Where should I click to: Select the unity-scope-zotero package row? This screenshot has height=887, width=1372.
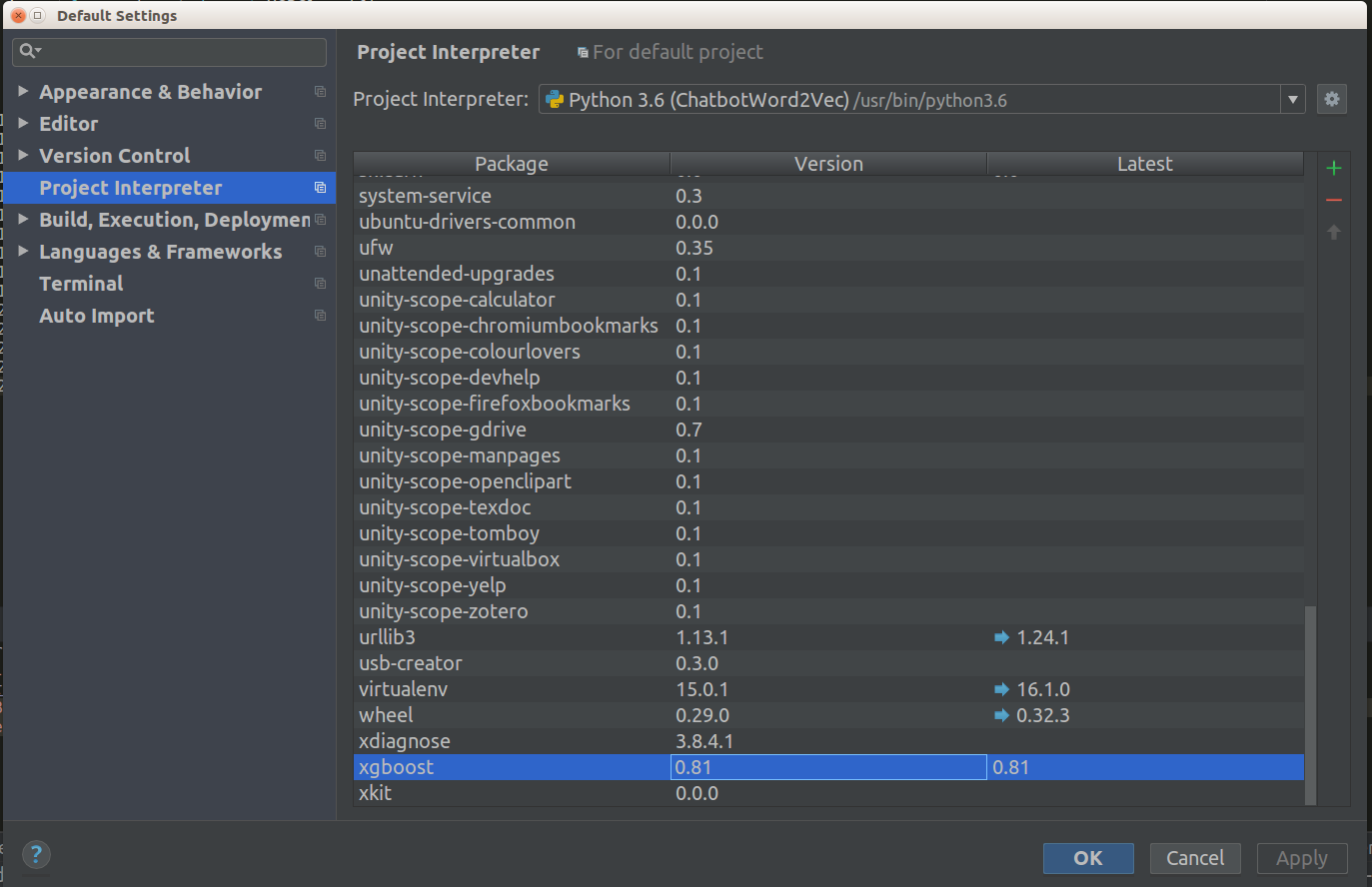point(828,611)
